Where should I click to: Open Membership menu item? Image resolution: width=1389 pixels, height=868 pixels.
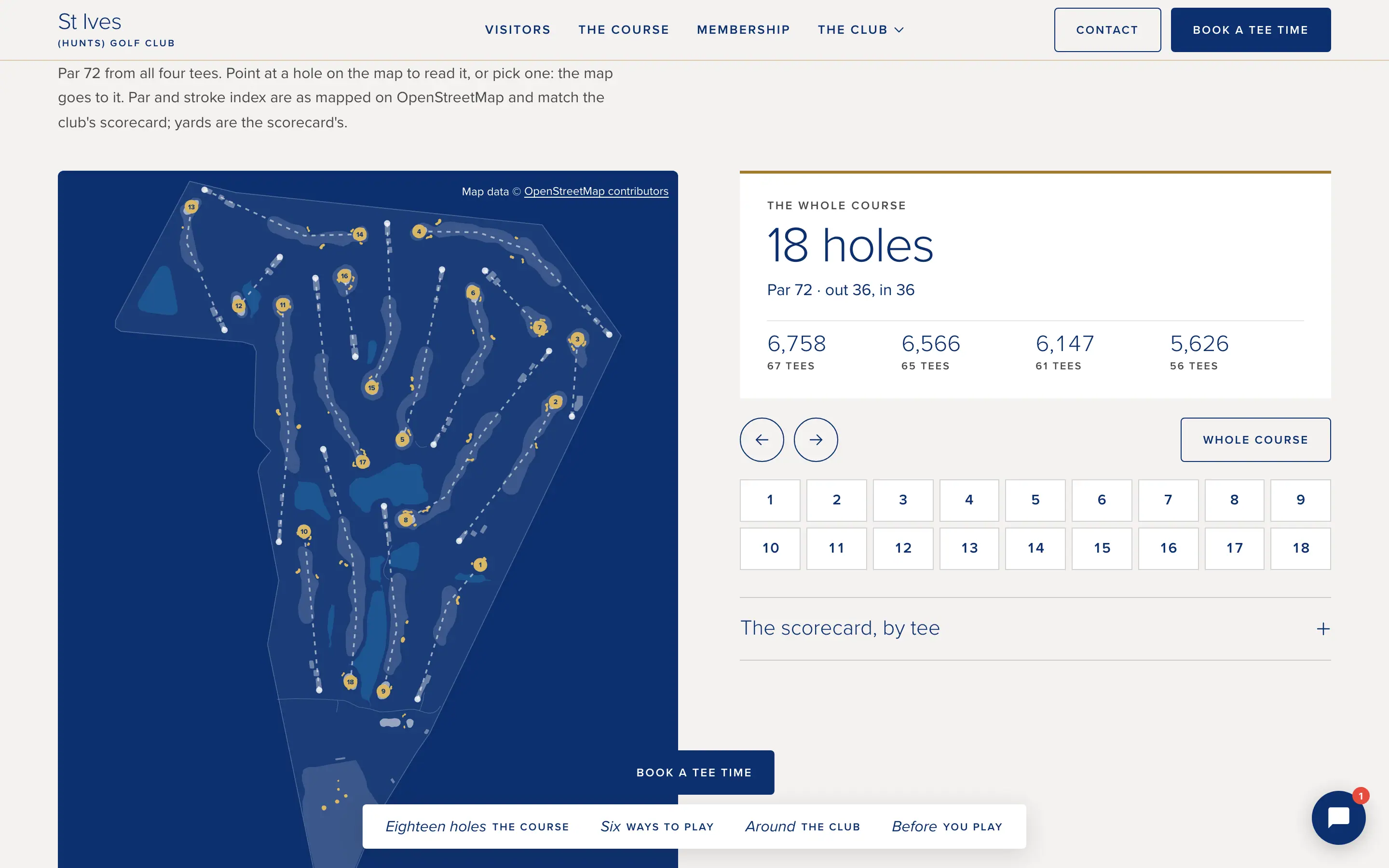coord(743,30)
